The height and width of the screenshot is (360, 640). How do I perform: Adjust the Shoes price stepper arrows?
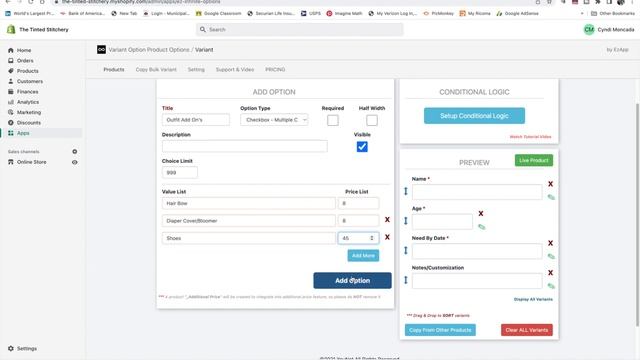tap(372, 238)
